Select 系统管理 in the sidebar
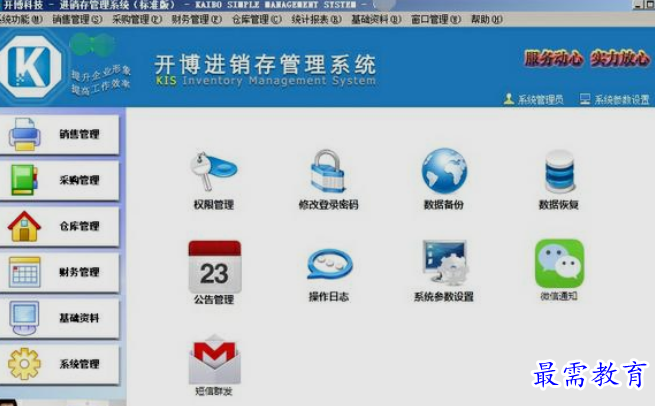The width and height of the screenshot is (655, 406). click(59, 364)
